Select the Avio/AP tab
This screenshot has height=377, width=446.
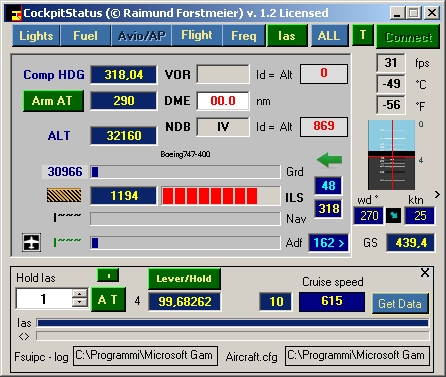pyautogui.click(x=142, y=35)
